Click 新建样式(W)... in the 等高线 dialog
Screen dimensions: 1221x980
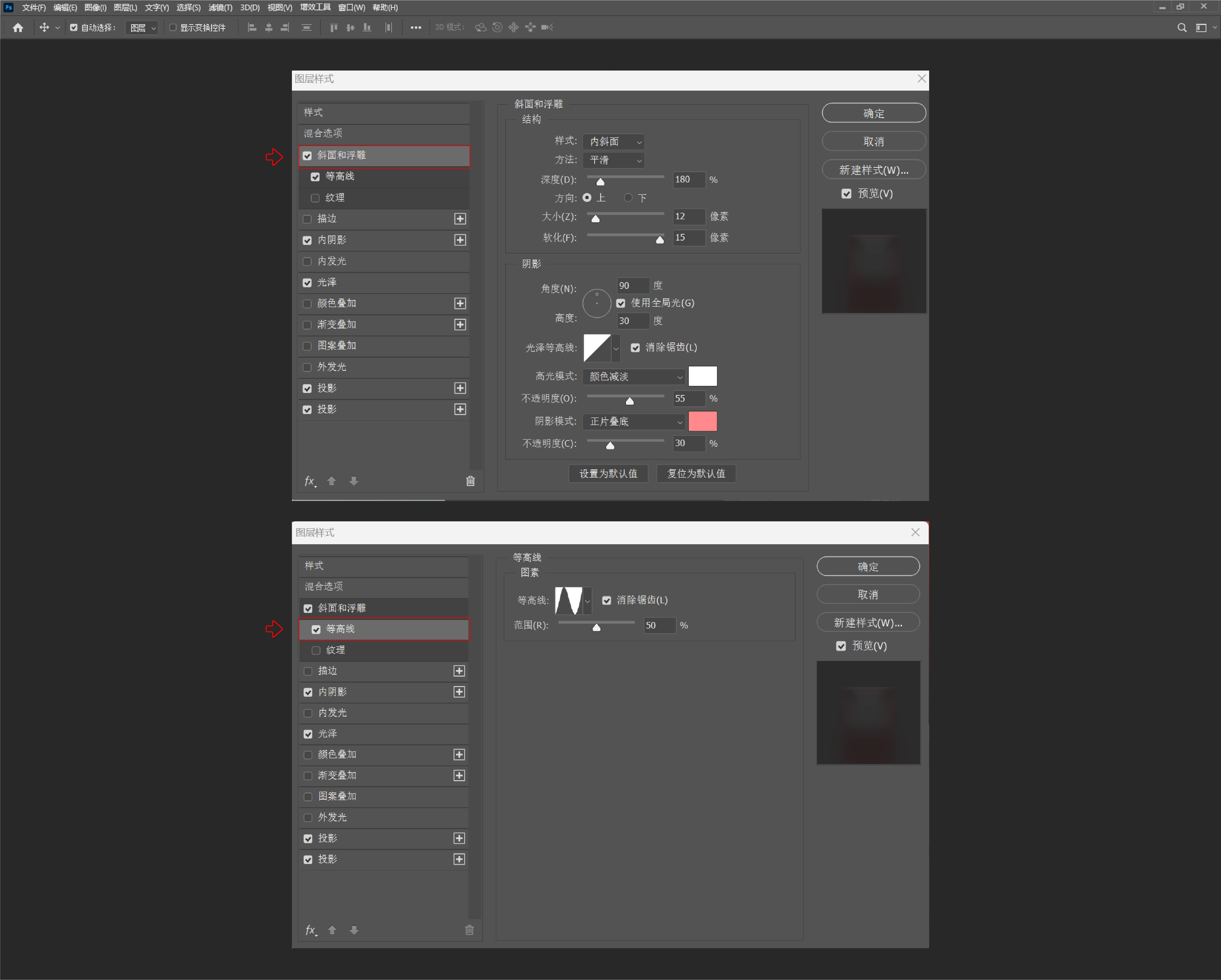coord(868,623)
